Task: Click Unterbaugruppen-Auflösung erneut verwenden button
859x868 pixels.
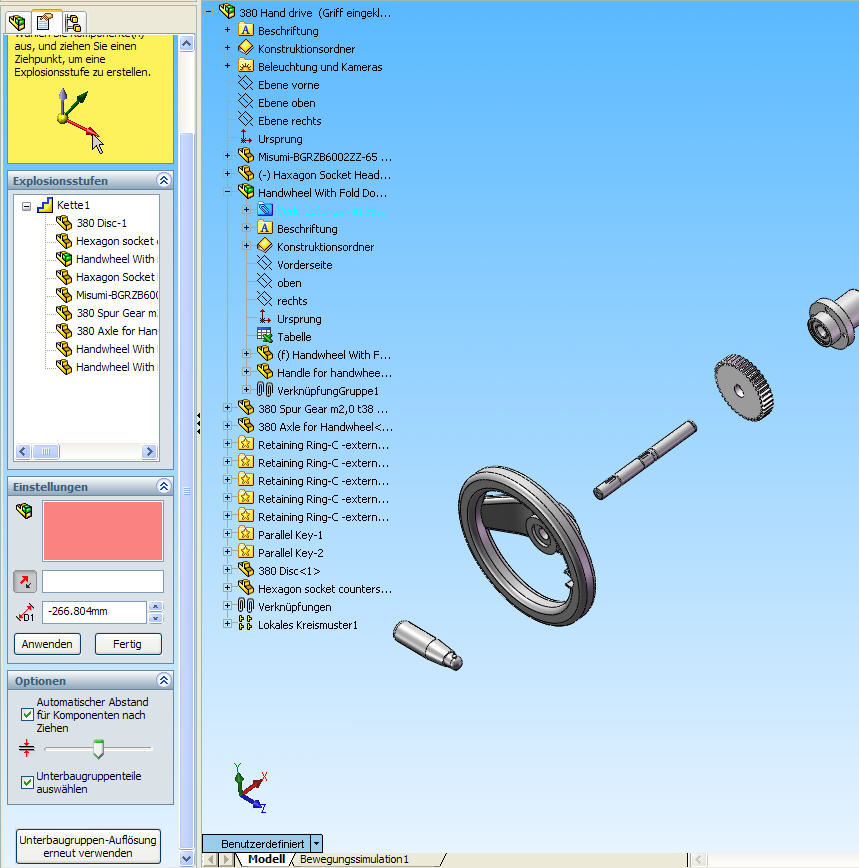Action: tap(88, 846)
